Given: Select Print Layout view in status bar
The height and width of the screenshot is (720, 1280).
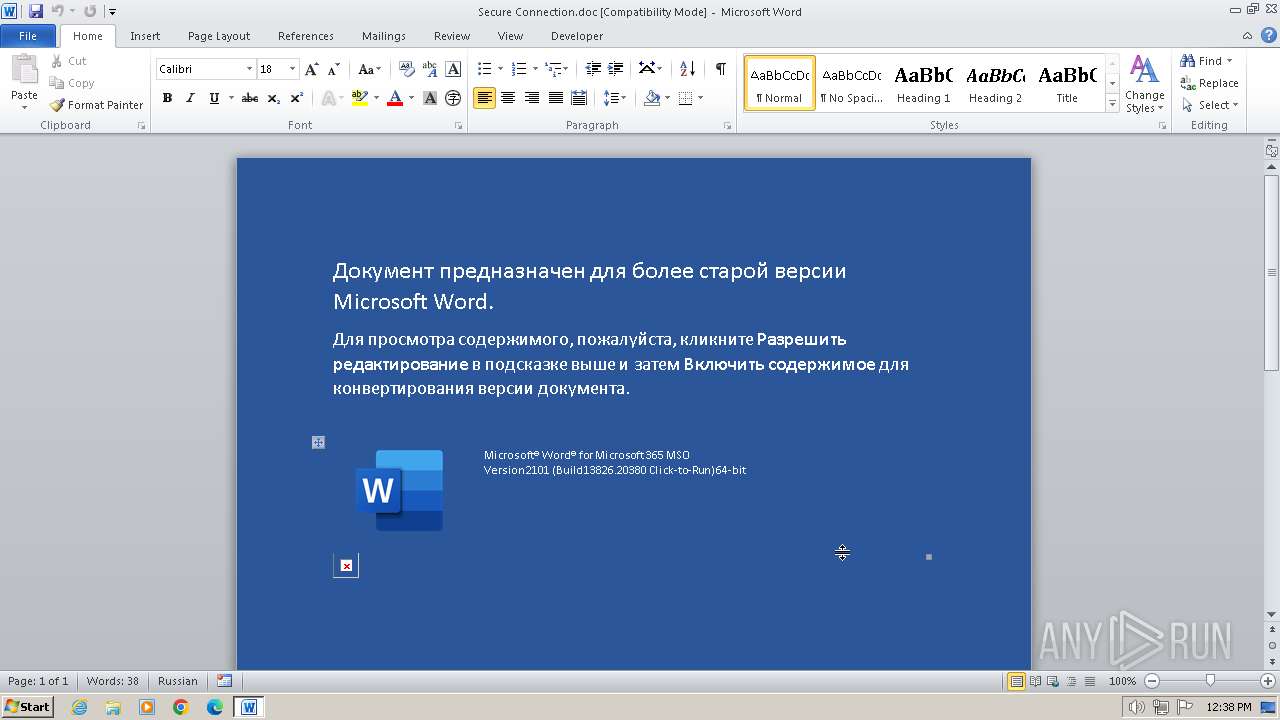Looking at the screenshot, I should click(x=1016, y=681).
